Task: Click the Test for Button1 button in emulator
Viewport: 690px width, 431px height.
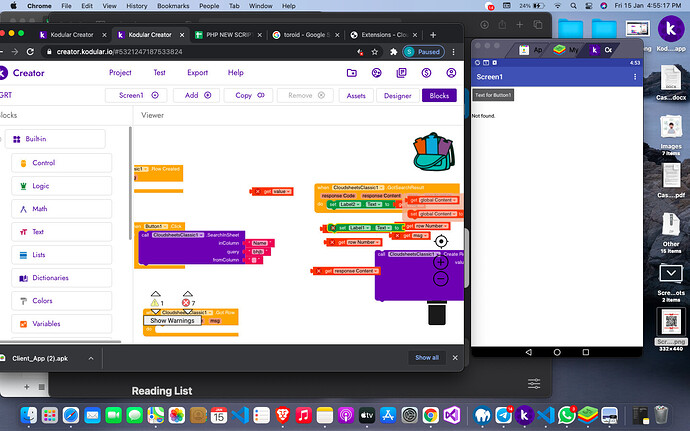Action: 493,94
